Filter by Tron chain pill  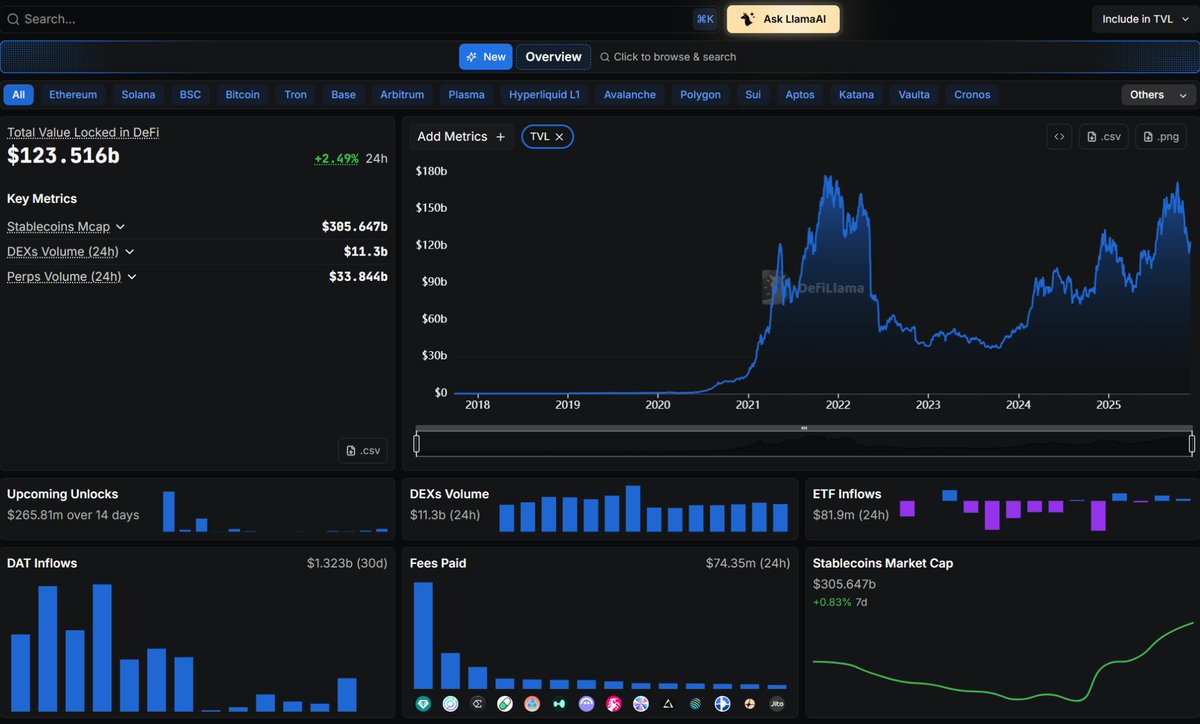295,95
